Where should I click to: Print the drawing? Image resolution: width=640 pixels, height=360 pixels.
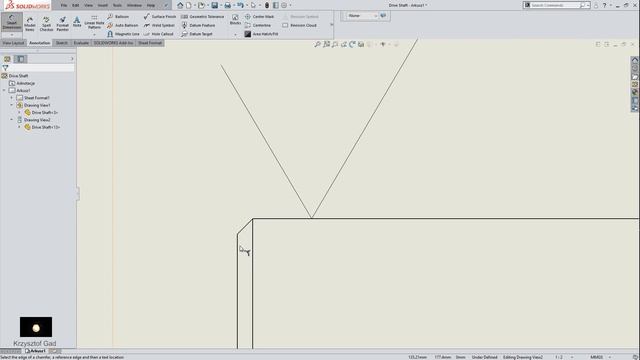227,5
